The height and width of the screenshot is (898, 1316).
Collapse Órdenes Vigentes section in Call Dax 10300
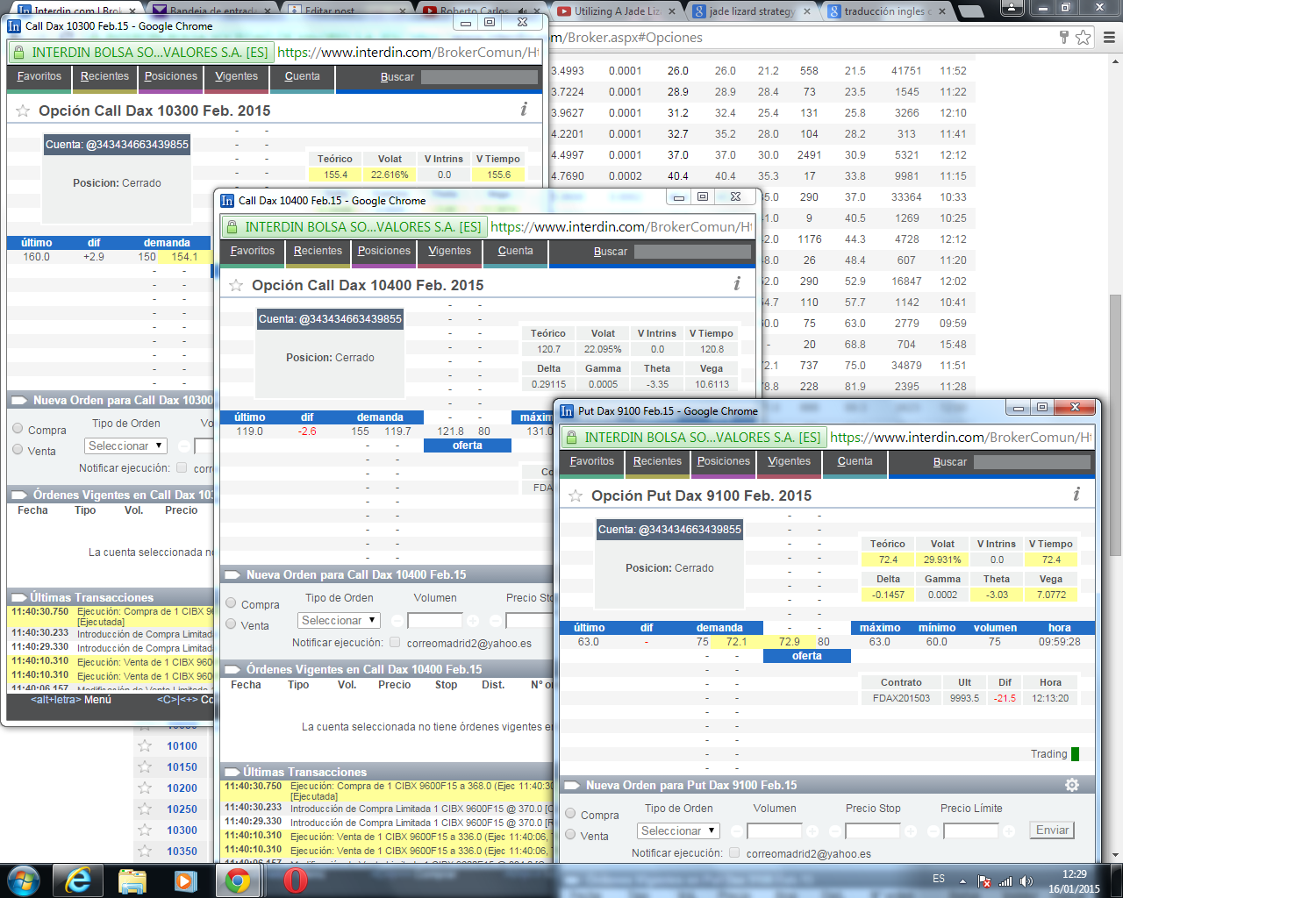18,495
